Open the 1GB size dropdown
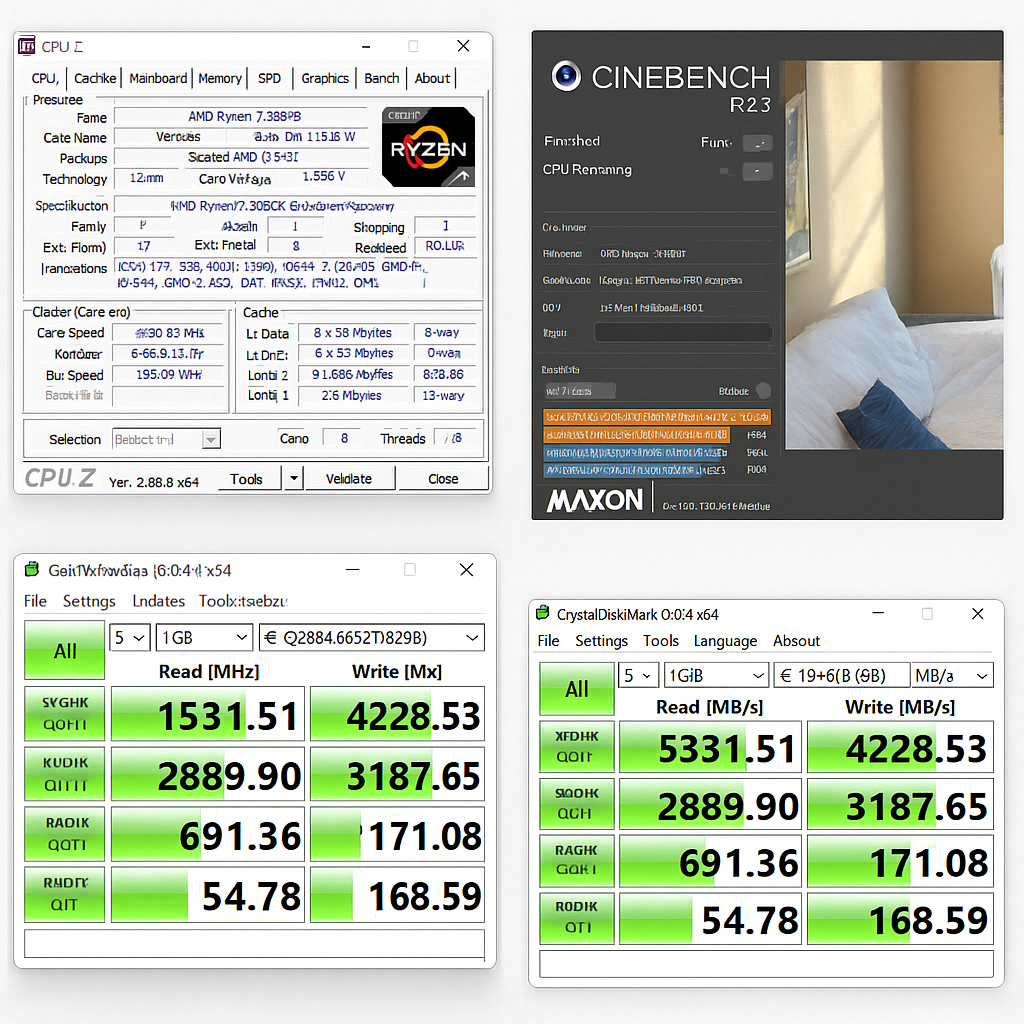 pyautogui.click(x=204, y=637)
